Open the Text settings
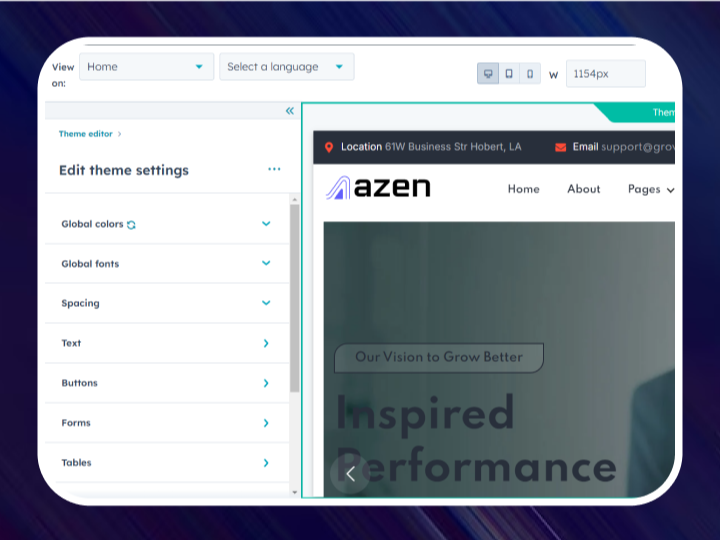The height and width of the screenshot is (540, 720). [x=167, y=343]
